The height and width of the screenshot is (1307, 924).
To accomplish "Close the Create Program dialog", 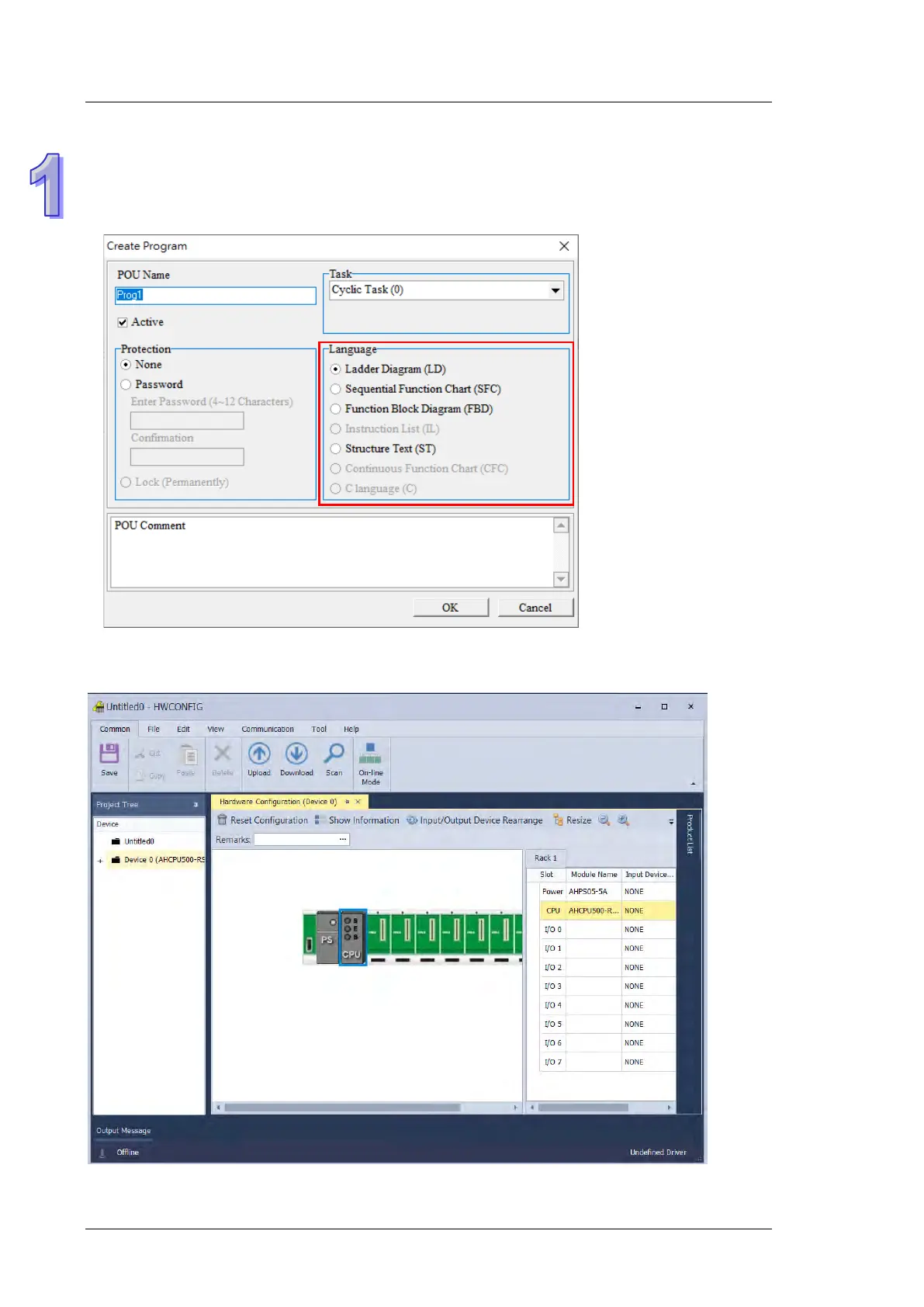I will tap(564, 246).
